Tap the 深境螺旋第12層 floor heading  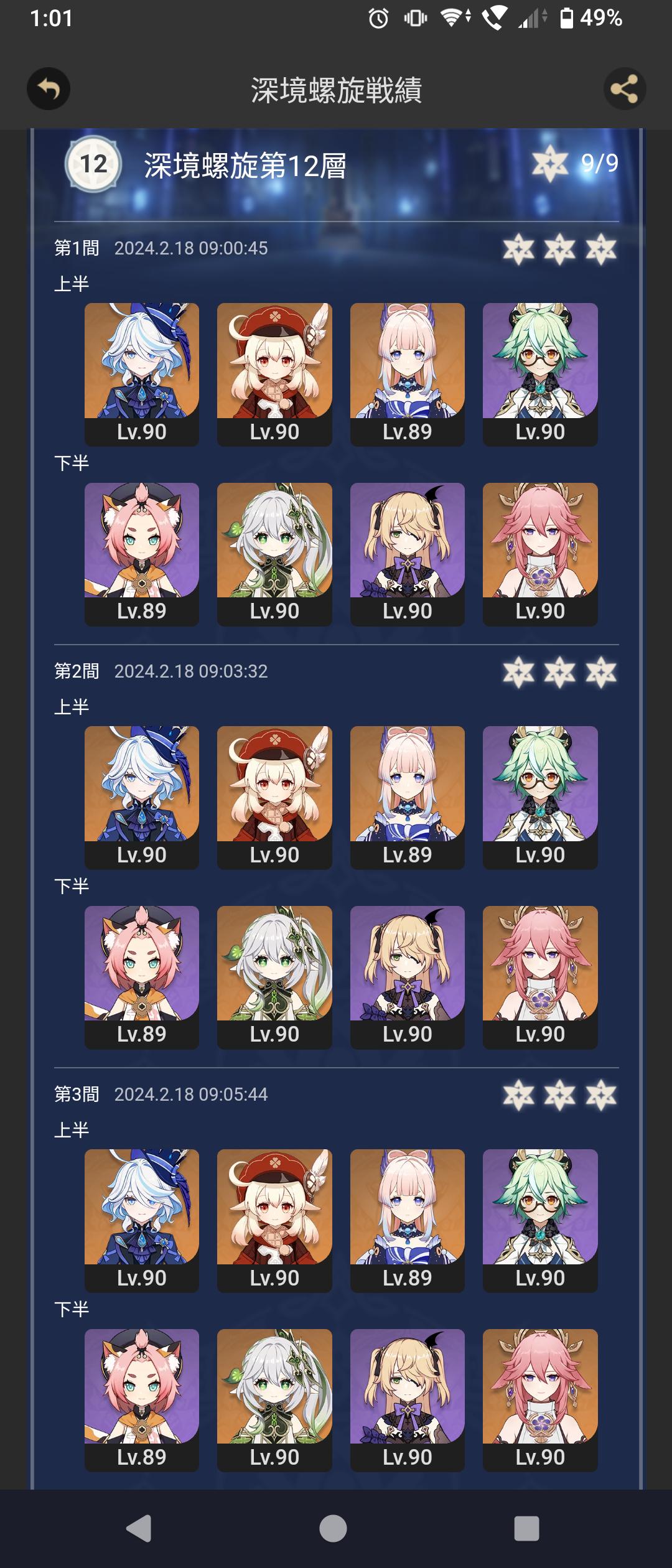coord(245,166)
